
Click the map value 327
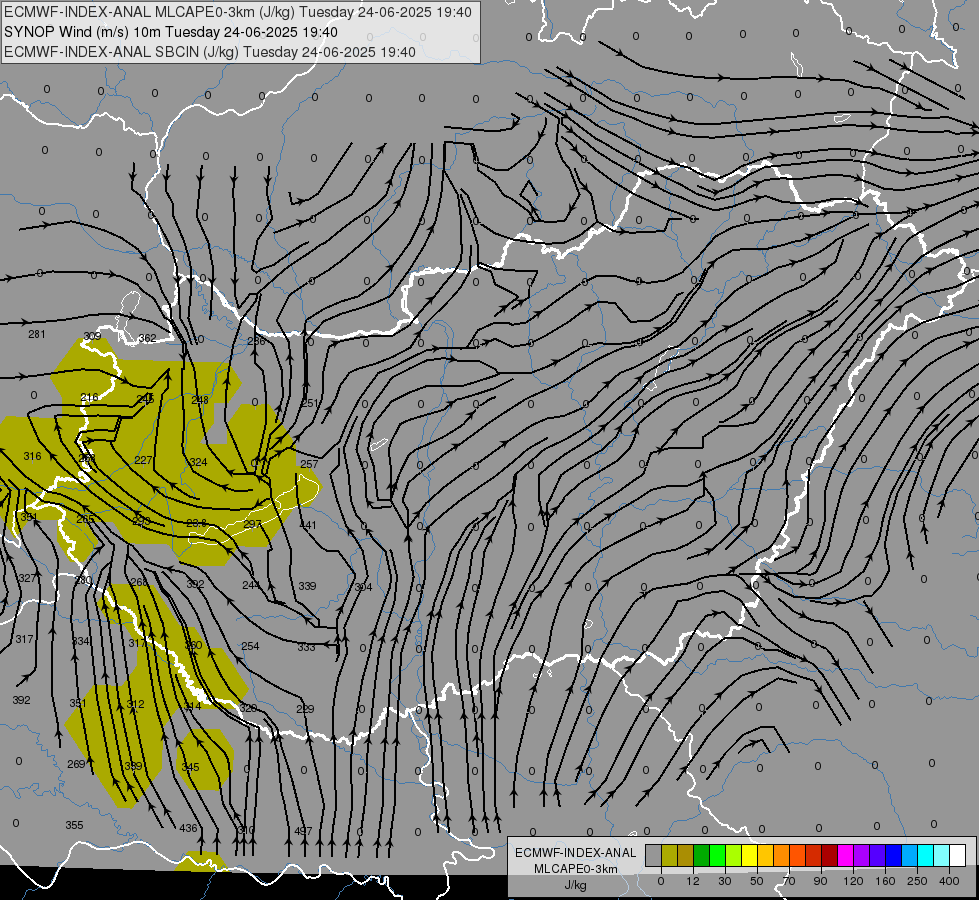(x=27, y=578)
